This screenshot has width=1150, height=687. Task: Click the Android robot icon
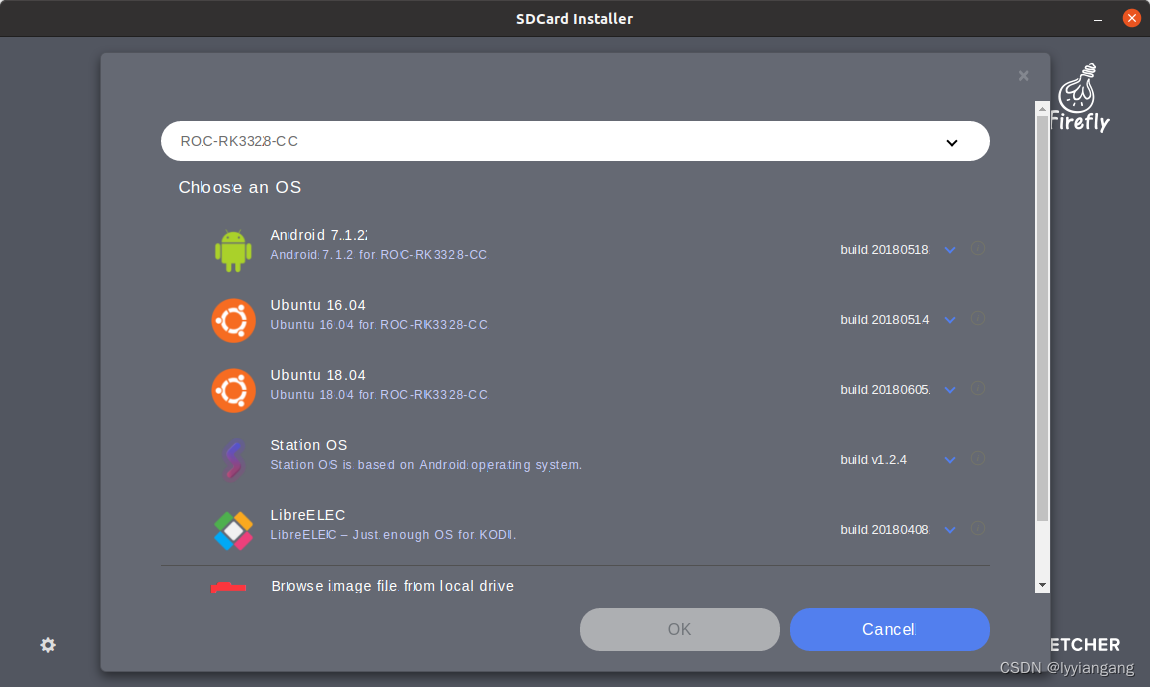tap(233, 251)
